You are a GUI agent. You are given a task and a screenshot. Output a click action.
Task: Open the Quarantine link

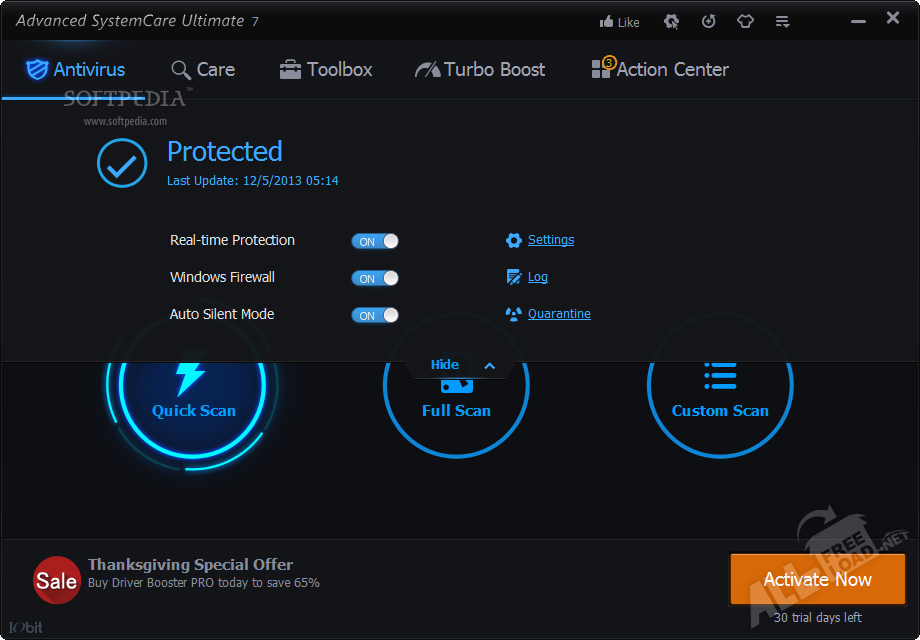click(x=558, y=314)
